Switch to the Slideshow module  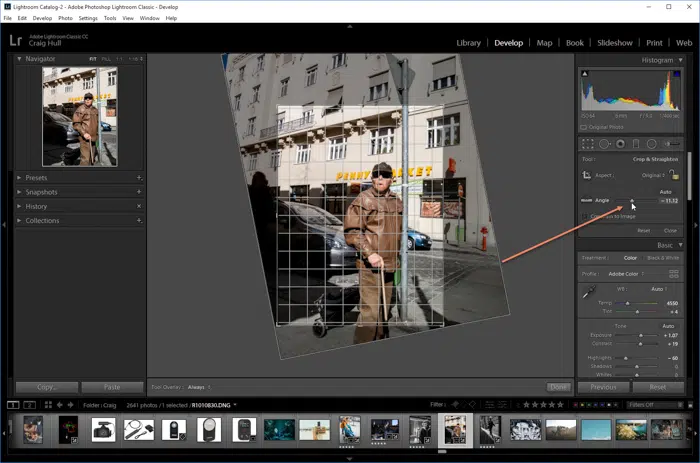coord(615,43)
